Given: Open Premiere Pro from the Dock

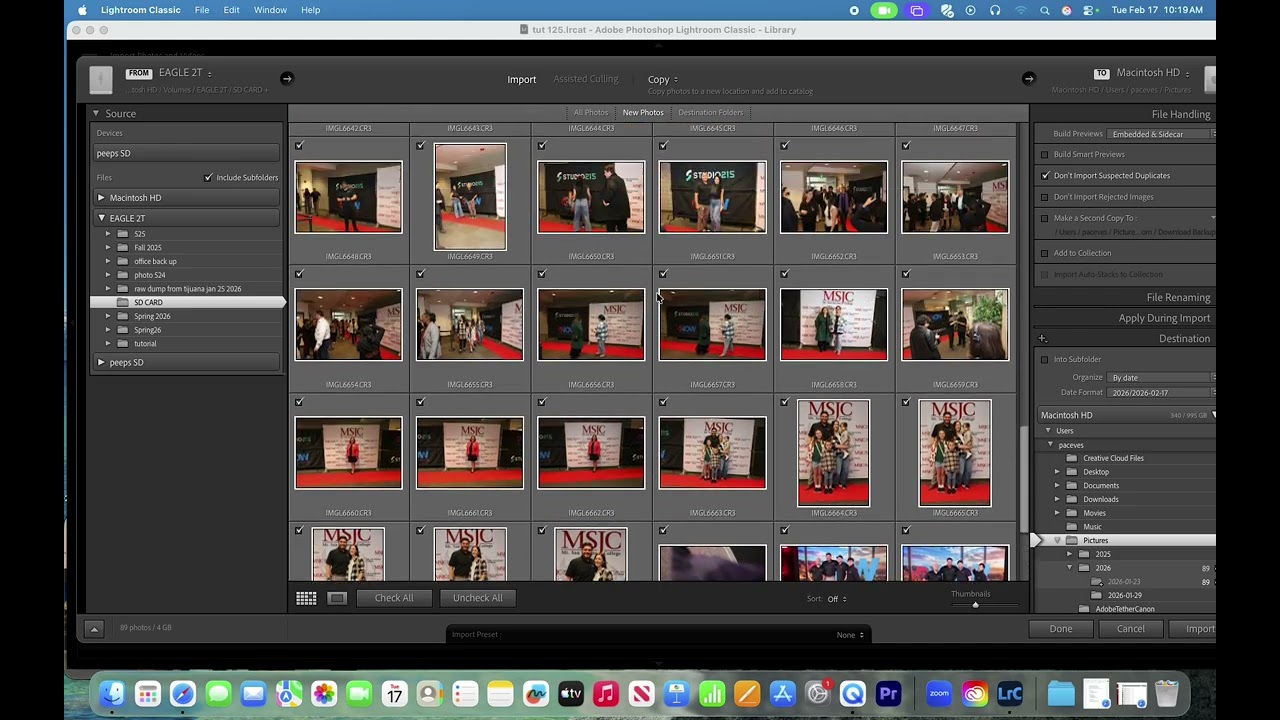Looking at the screenshot, I should tap(888, 693).
